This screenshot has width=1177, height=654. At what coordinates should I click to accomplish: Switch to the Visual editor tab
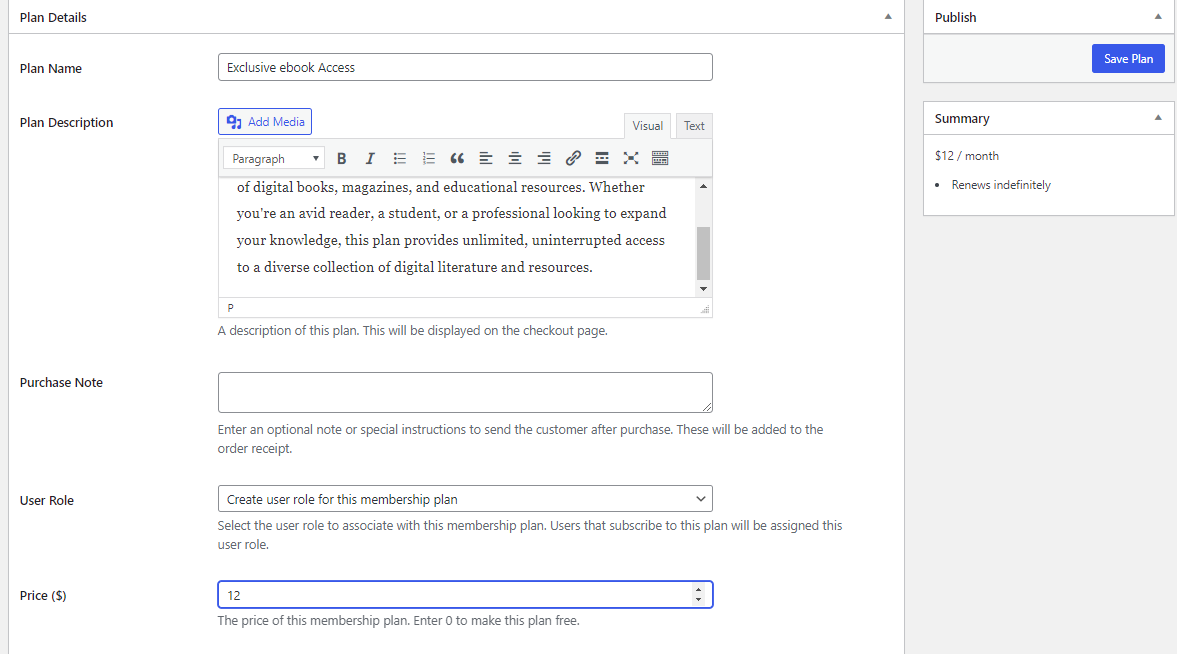tap(647, 126)
